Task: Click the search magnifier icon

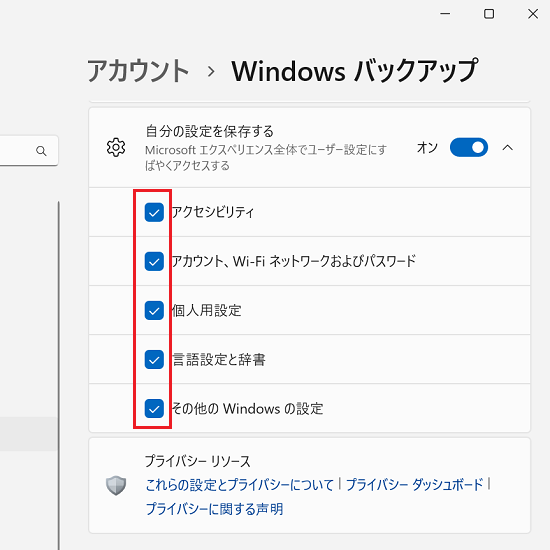Action: coord(41,151)
